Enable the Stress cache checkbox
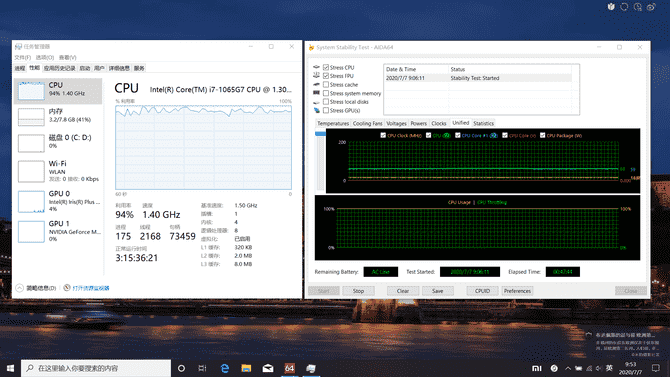670x377 pixels. pyautogui.click(x=326, y=85)
